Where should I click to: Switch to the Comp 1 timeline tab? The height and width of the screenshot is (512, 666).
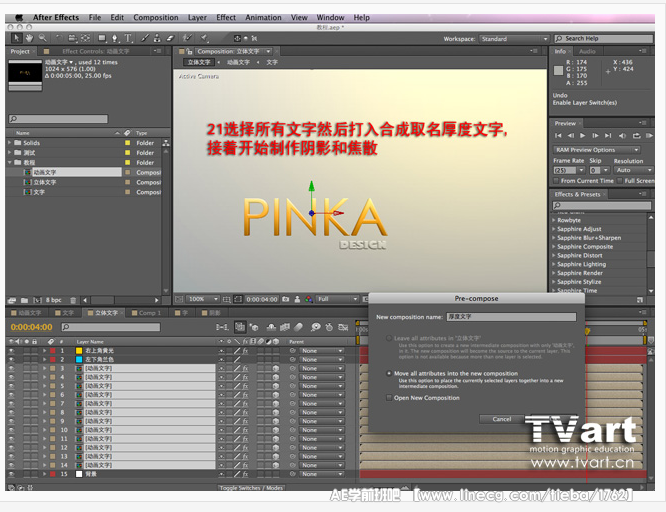click(147, 313)
